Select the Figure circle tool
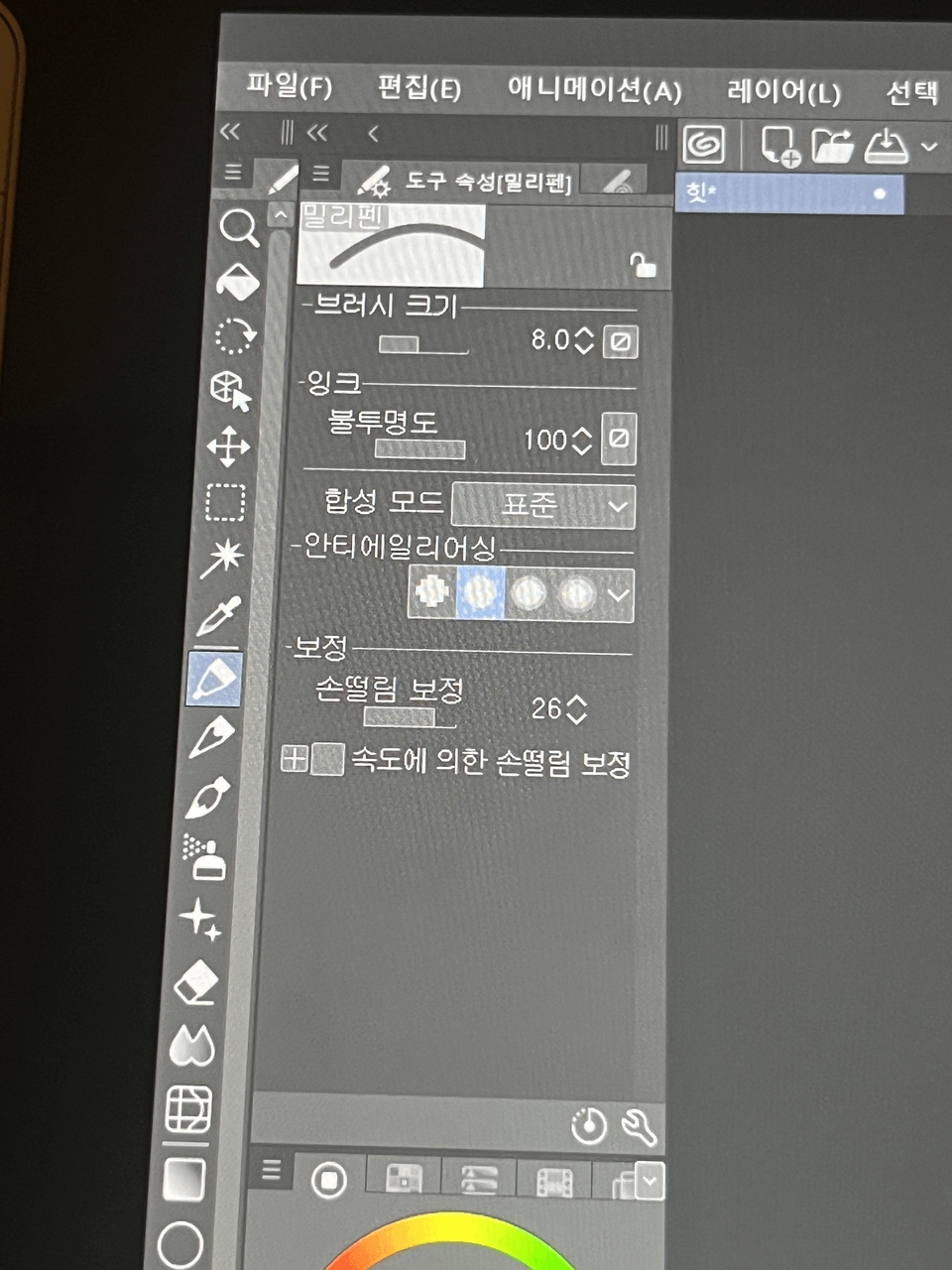Screen dimensions: 952x1270 coord(180,1244)
